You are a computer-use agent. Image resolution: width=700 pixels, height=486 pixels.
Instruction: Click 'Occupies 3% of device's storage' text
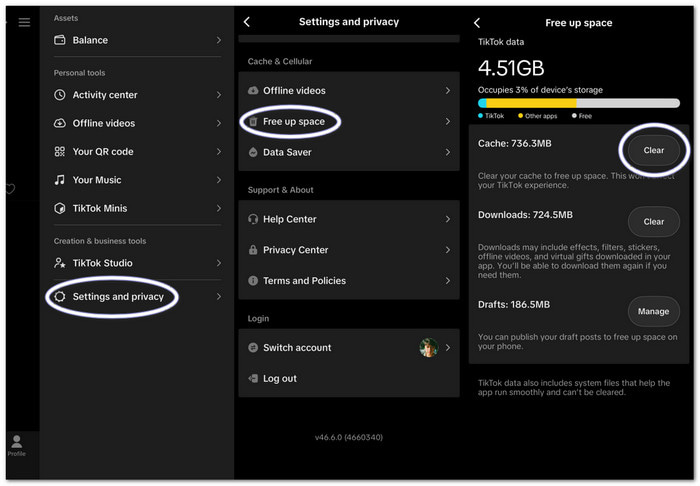coord(540,90)
